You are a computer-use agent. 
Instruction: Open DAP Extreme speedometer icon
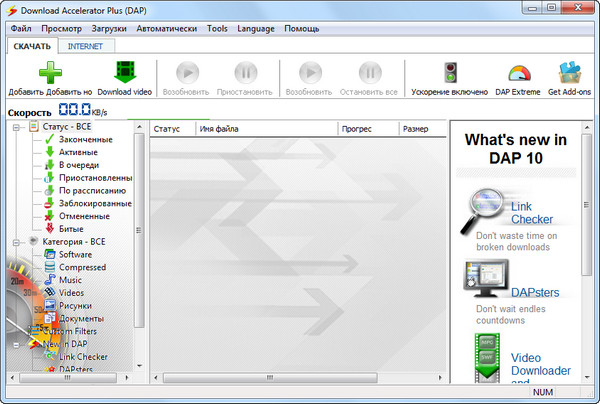[519, 74]
